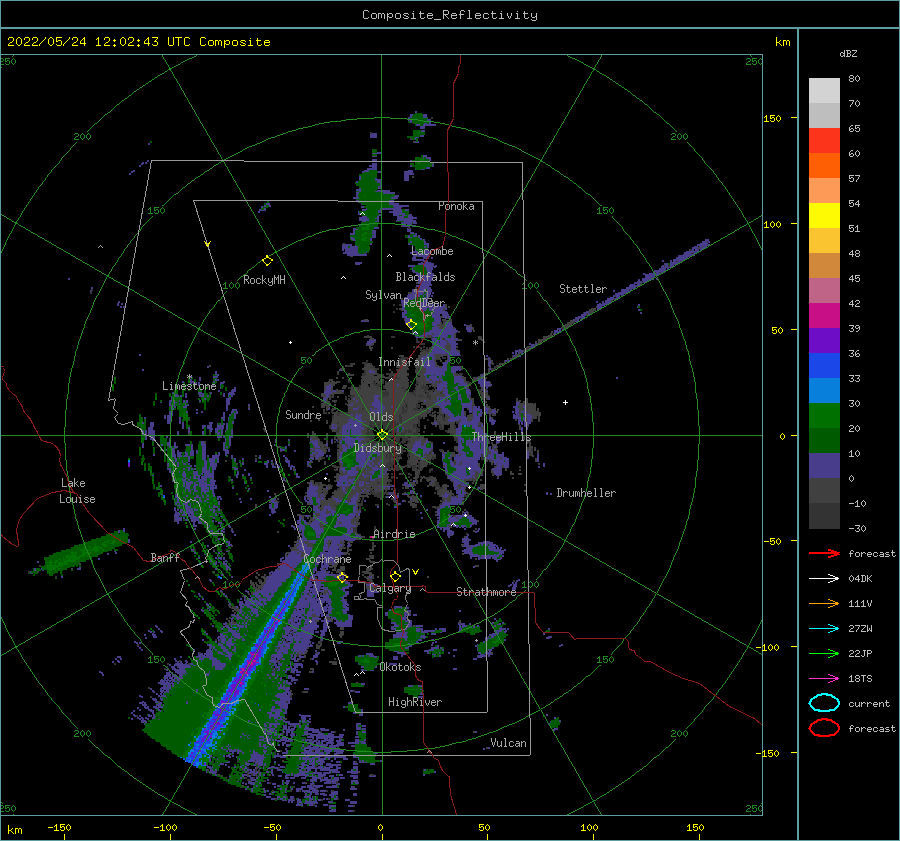
Task: Click the Innisfail city label
Action: pyautogui.click(x=404, y=362)
